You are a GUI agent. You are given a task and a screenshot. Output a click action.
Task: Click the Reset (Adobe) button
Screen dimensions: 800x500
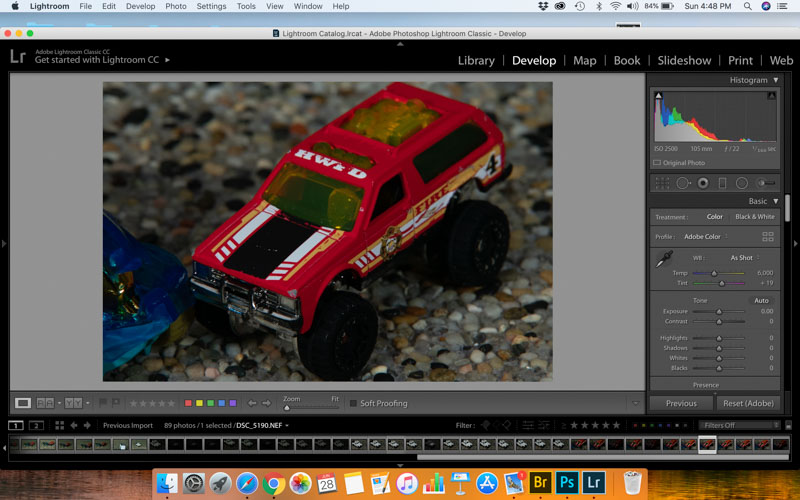pos(748,403)
